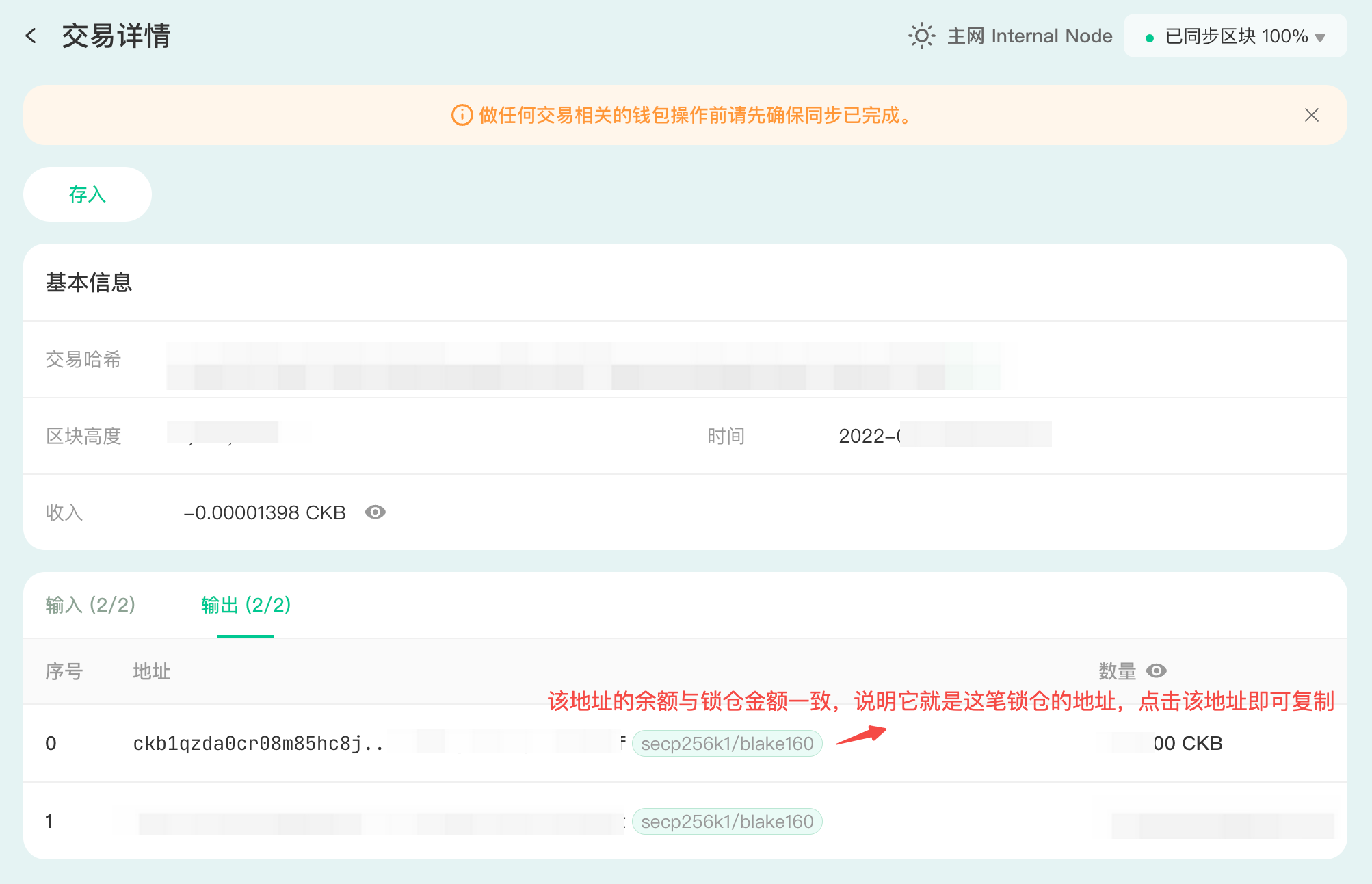
Task: Click the 交易详情 page title
Action: pyautogui.click(x=116, y=36)
